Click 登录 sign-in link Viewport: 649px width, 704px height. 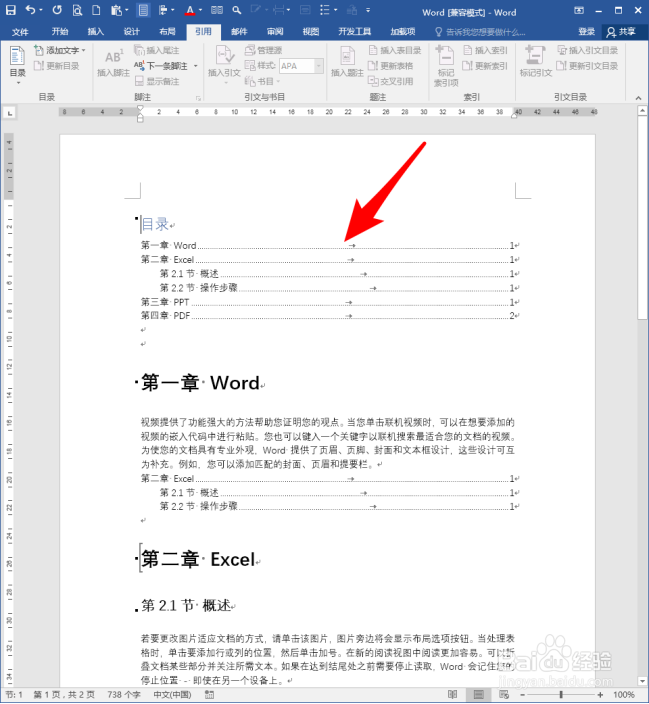tap(586, 31)
